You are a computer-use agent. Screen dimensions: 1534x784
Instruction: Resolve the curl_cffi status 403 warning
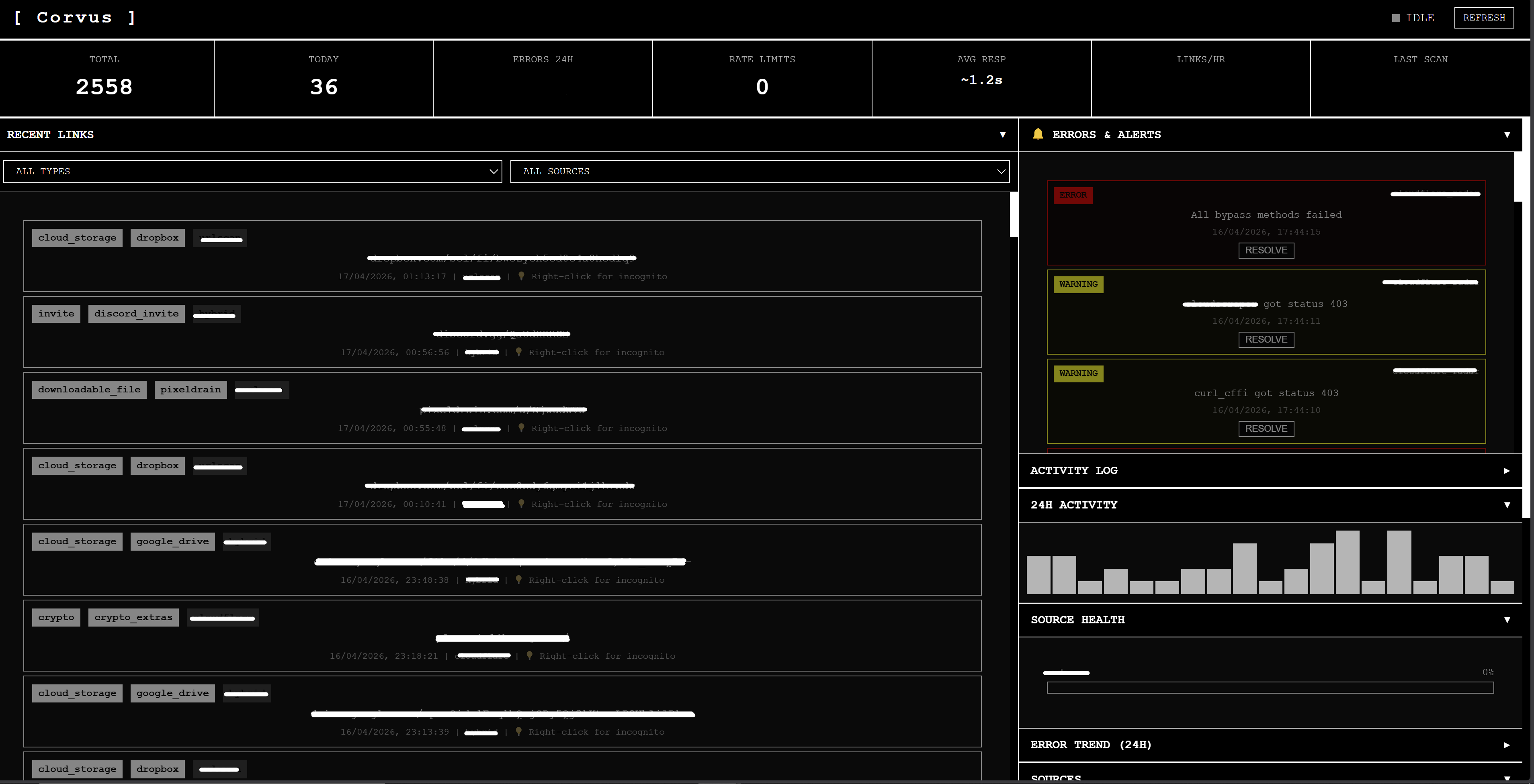(1266, 429)
